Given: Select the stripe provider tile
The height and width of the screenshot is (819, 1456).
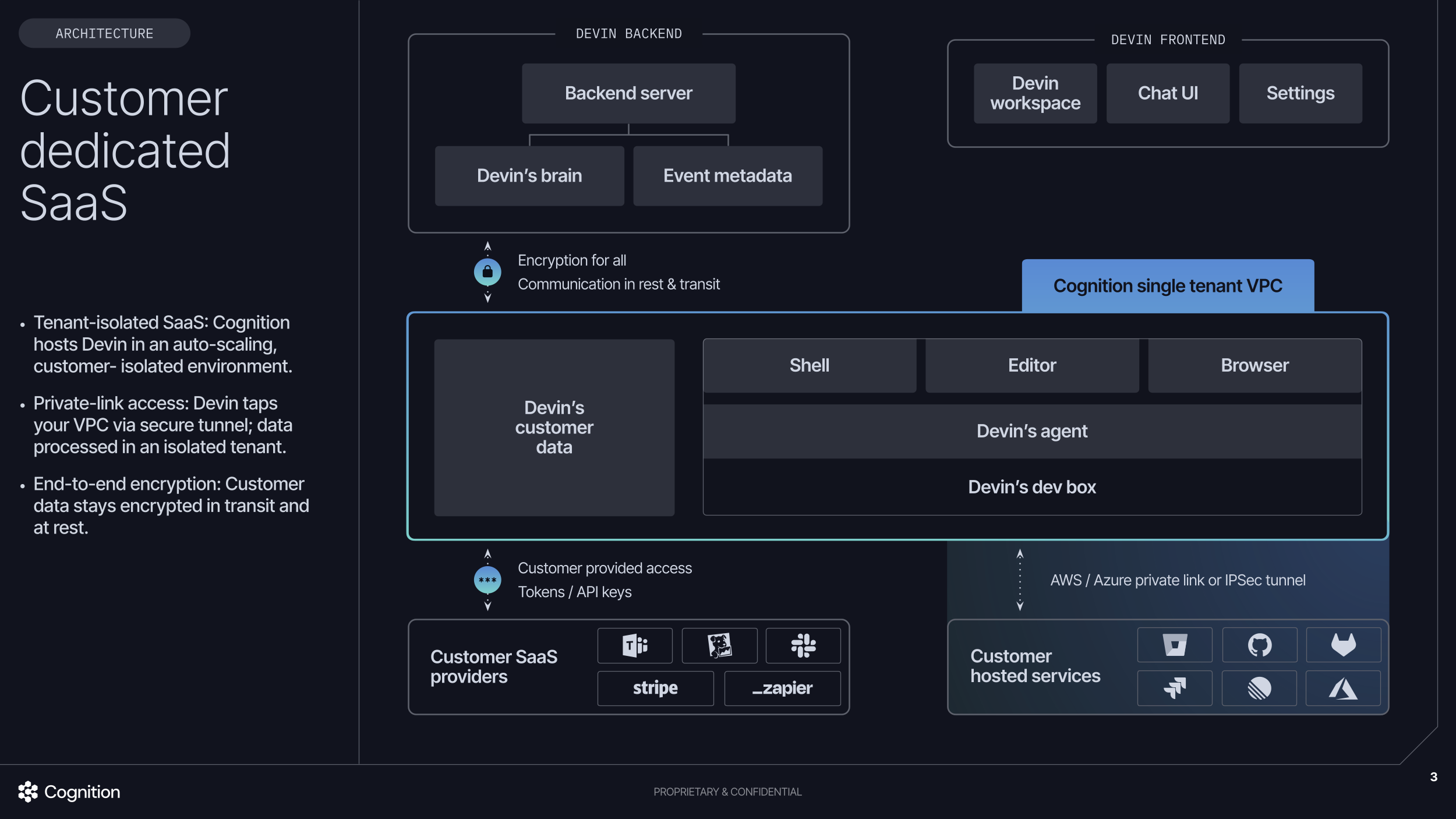Looking at the screenshot, I should (655, 688).
